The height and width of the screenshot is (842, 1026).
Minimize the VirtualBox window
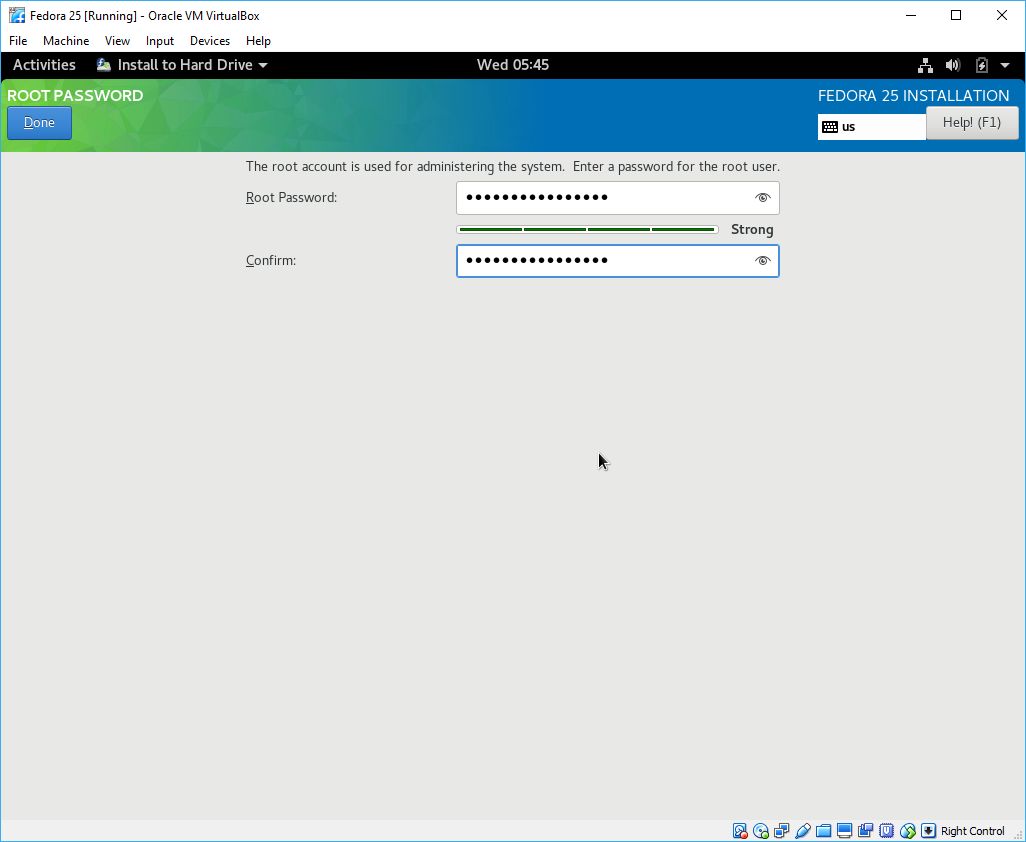[911, 15]
